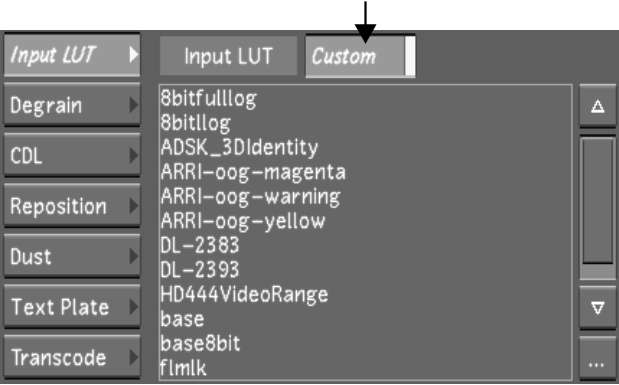Screen dimensions: 619x385
Task: Select the Text Plate button
Action: tap(72, 307)
